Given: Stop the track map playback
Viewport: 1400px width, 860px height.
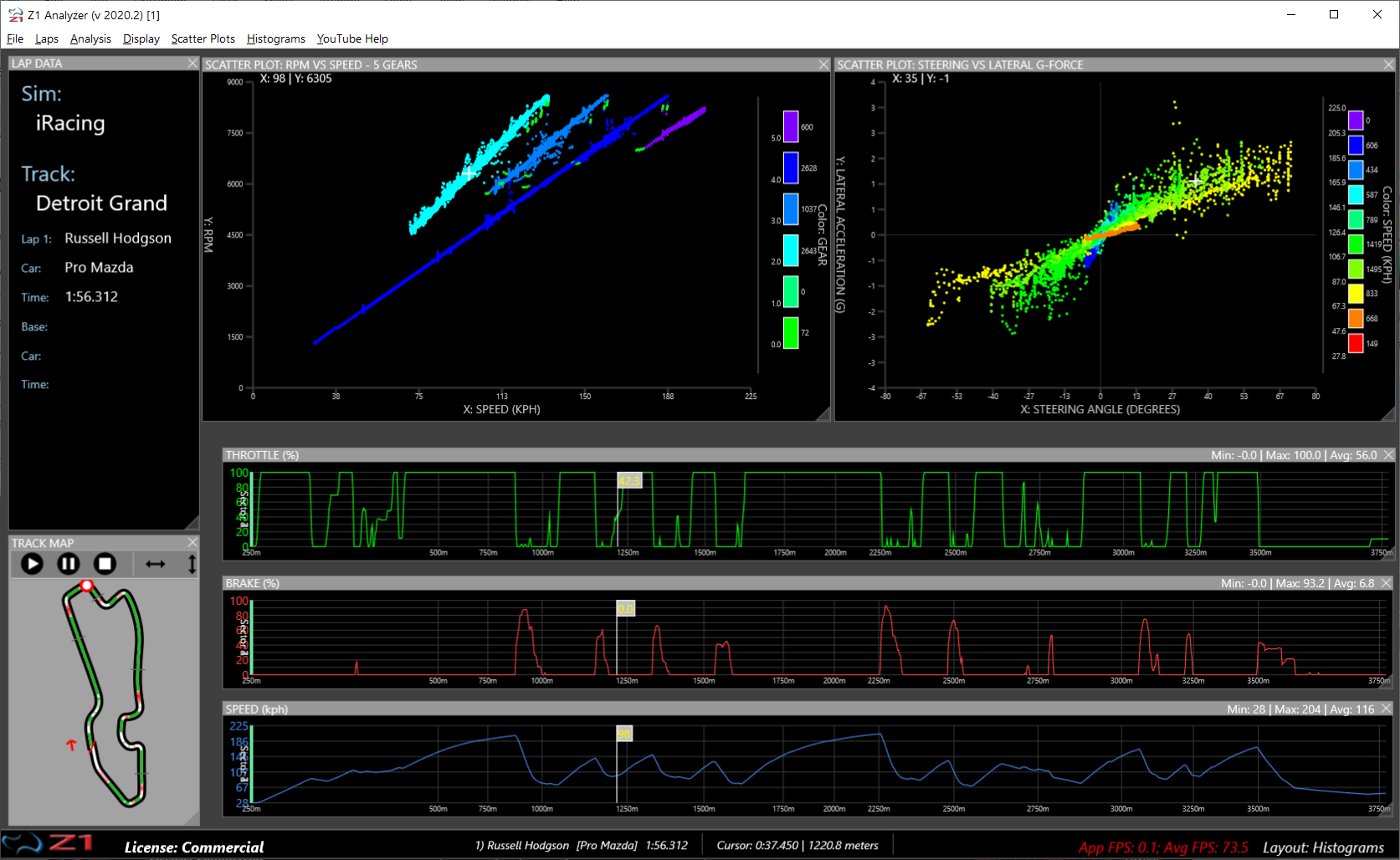Looking at the screenshot, I should (x=105, y=564).
